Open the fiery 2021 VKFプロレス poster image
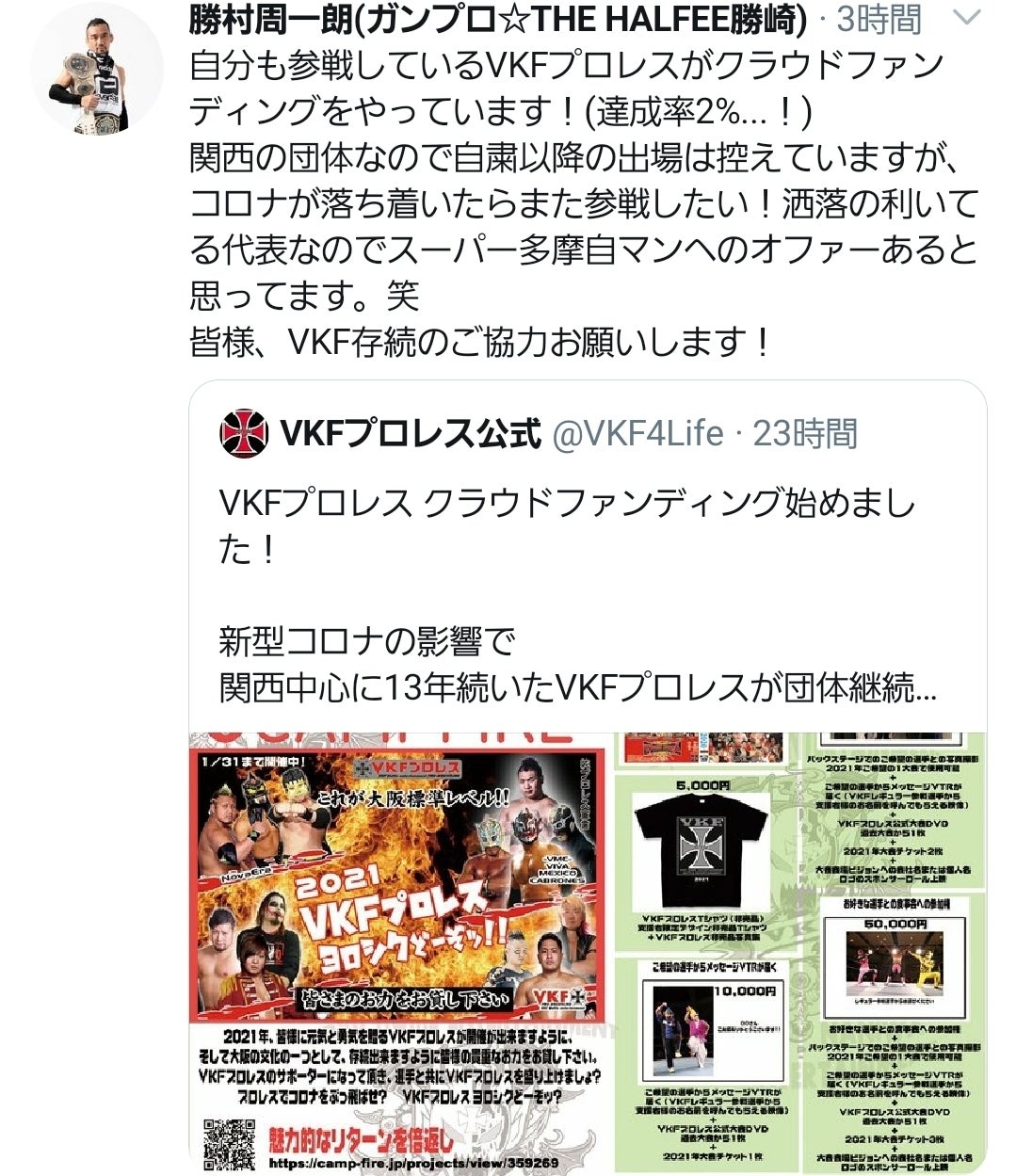 [399, 953]
